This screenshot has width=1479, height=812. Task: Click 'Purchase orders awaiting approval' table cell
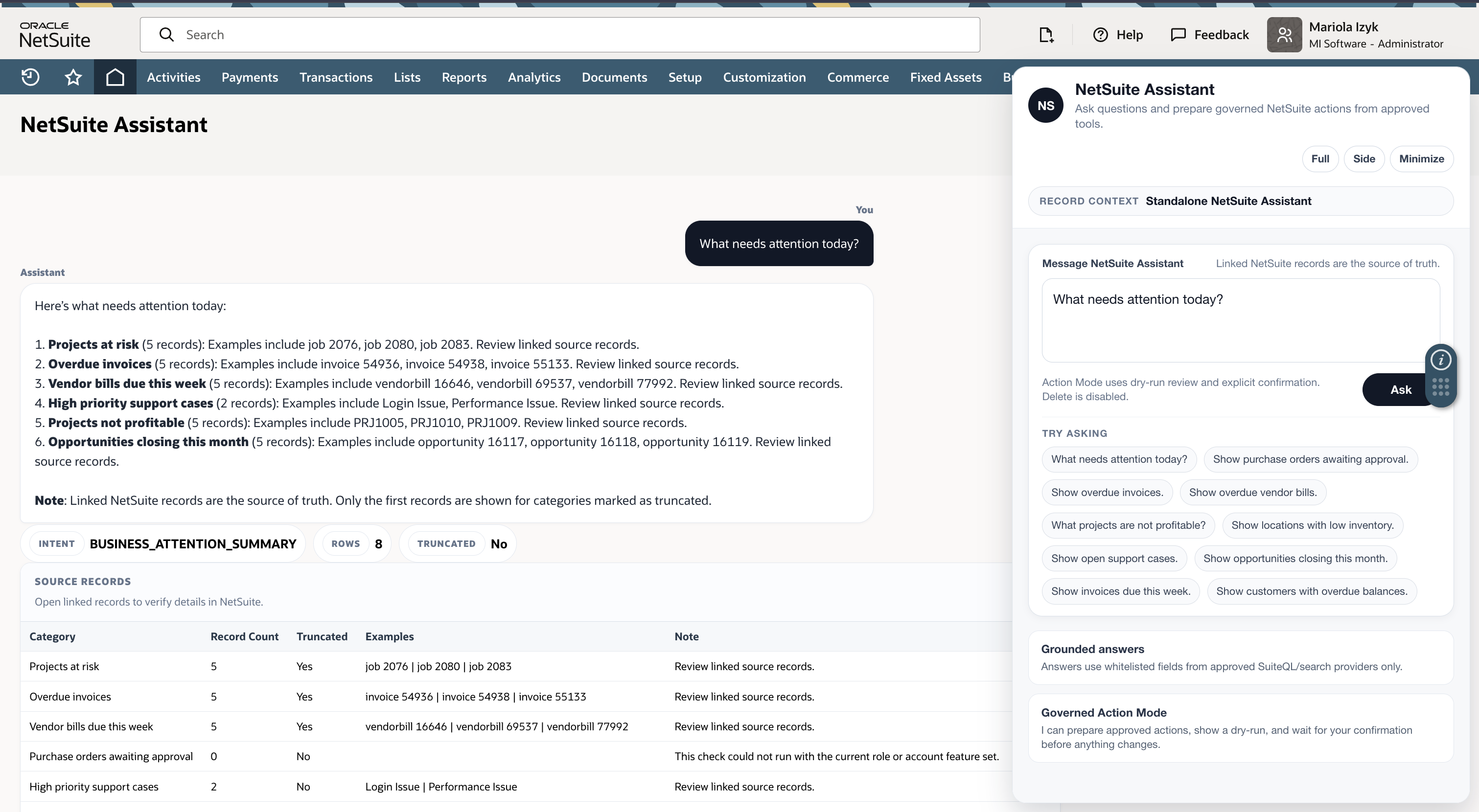pos(111,756)
